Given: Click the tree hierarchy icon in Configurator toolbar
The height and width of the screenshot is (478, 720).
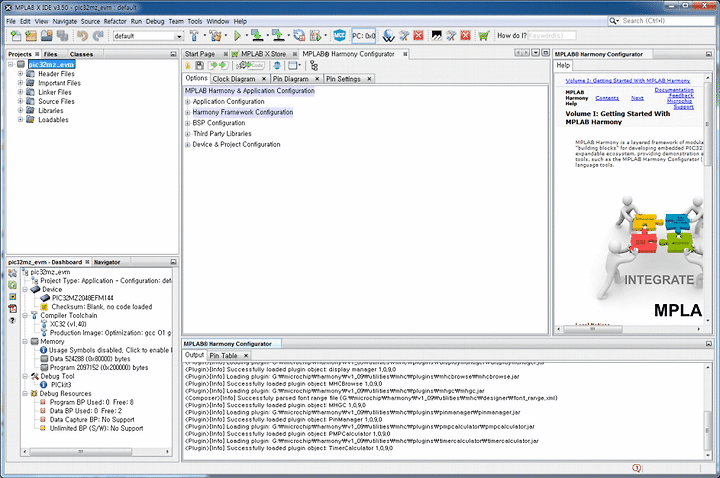Looking at the screenshot, I should click(314, 66).
